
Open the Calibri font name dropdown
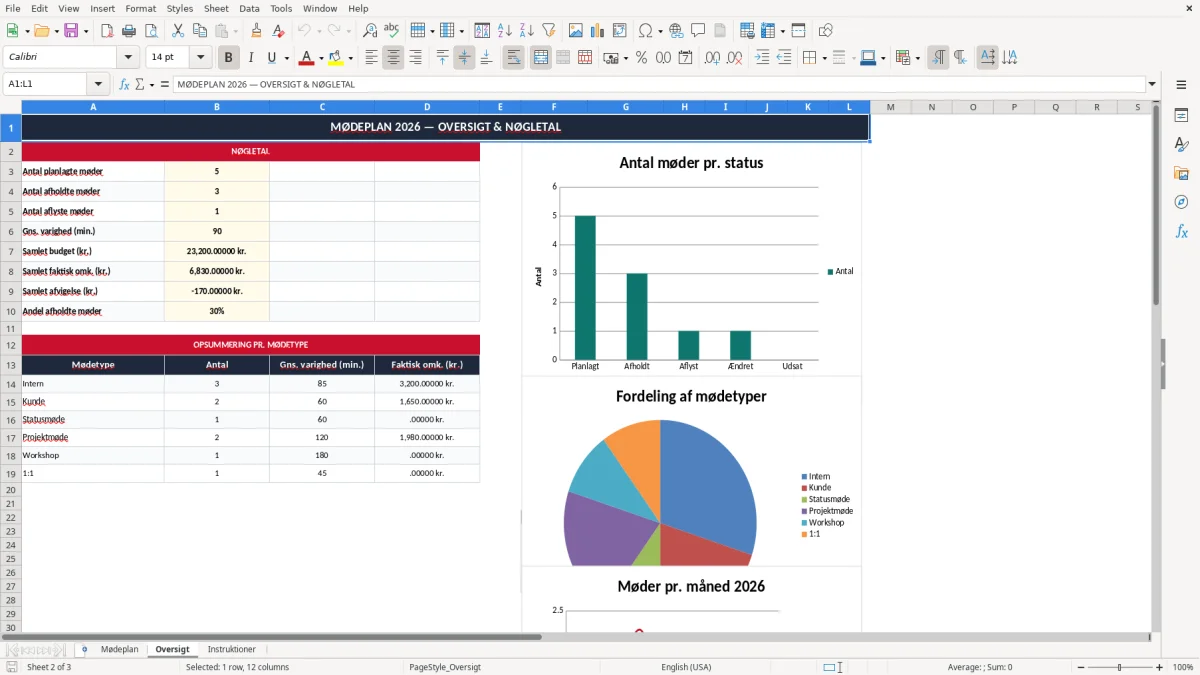[x=128, y=58]
